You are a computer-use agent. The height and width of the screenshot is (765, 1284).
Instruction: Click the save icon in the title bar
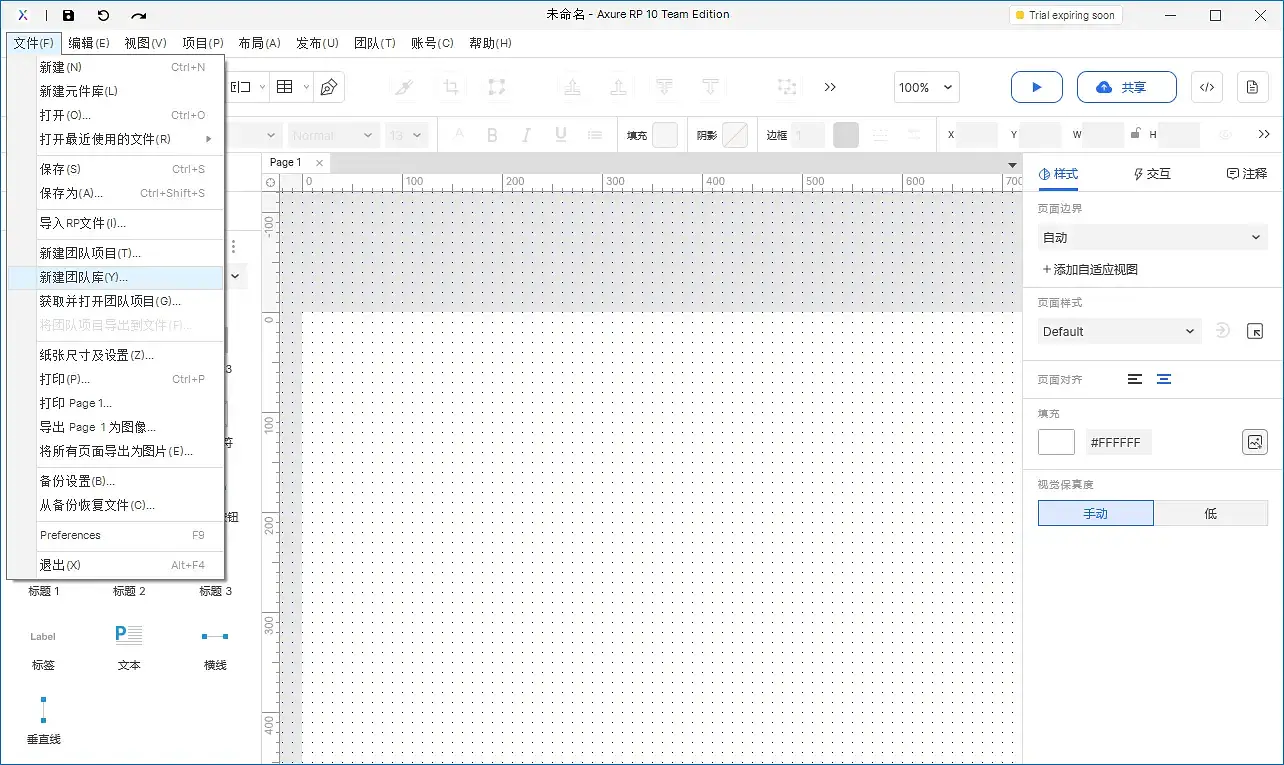tap(68, 14)
